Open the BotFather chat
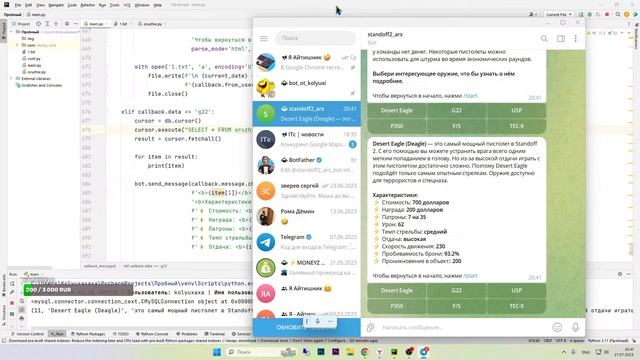This screenshot has width=640, height=360. click(x=307, y=165)
